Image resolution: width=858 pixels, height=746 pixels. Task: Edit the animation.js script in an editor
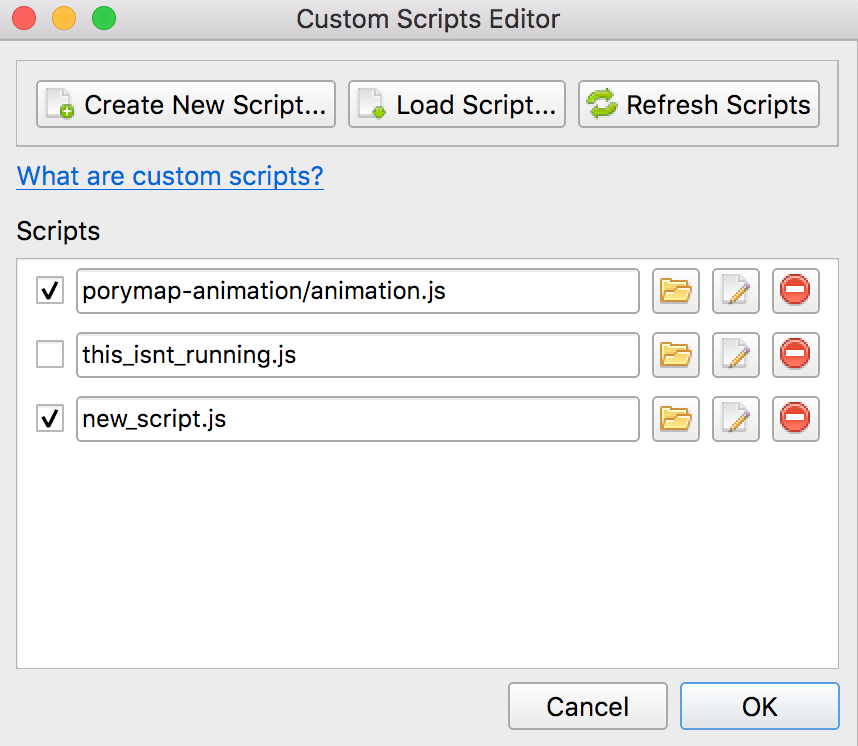point(735,291)
